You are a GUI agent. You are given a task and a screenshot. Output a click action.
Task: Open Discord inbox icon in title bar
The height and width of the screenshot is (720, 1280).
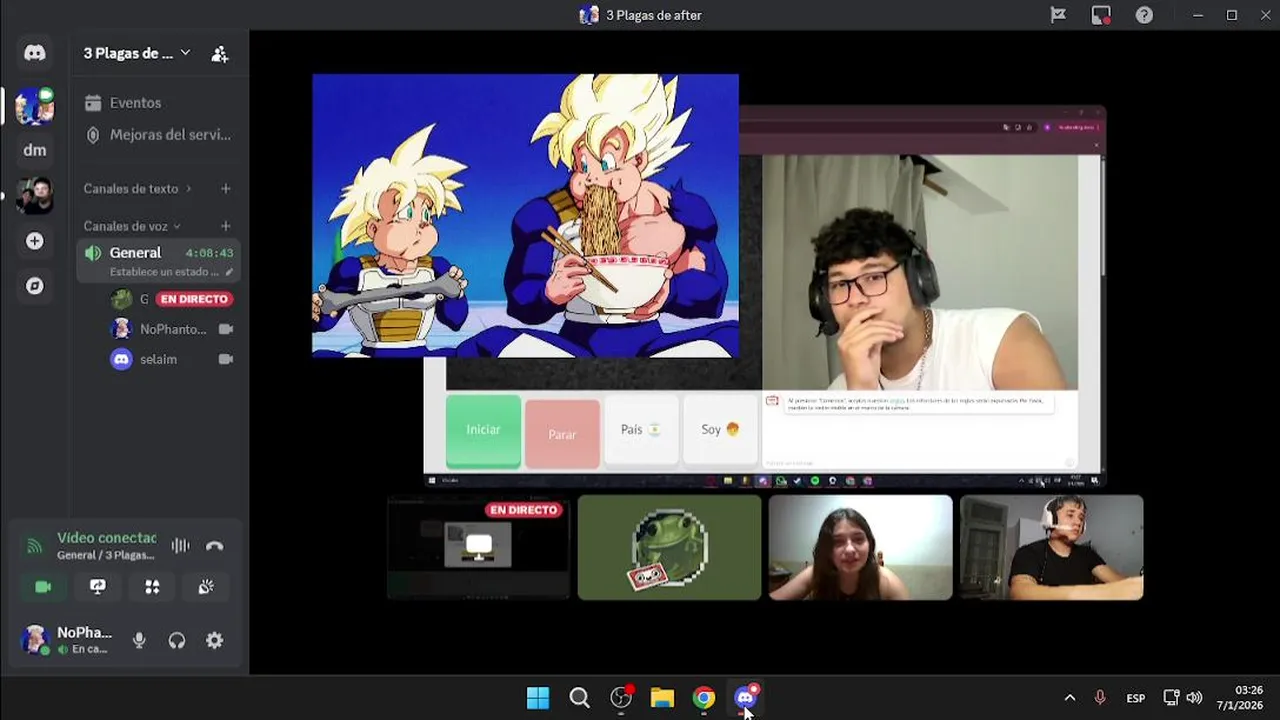pos(1101,15)
